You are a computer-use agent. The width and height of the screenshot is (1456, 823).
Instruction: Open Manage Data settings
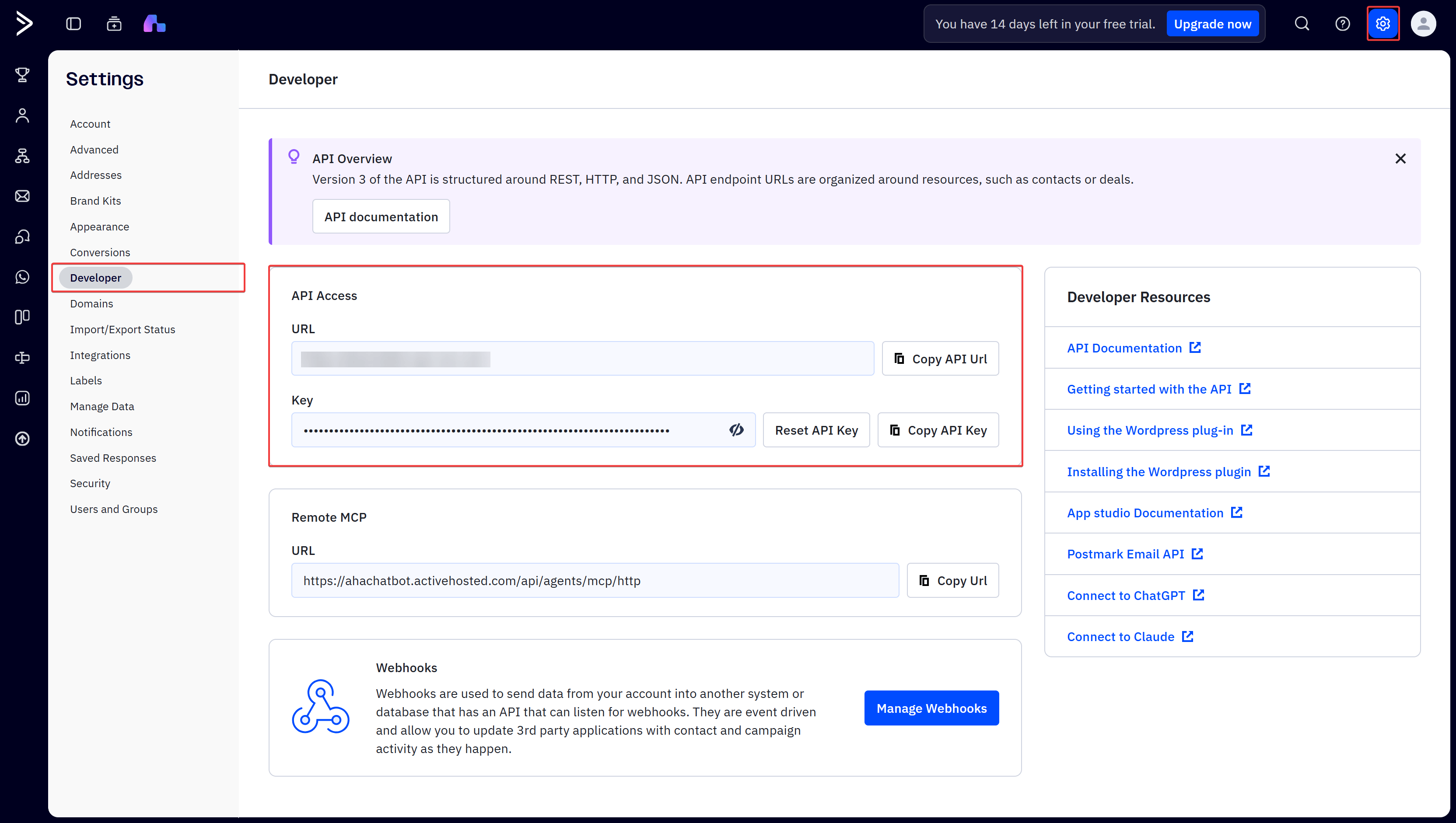102,407
